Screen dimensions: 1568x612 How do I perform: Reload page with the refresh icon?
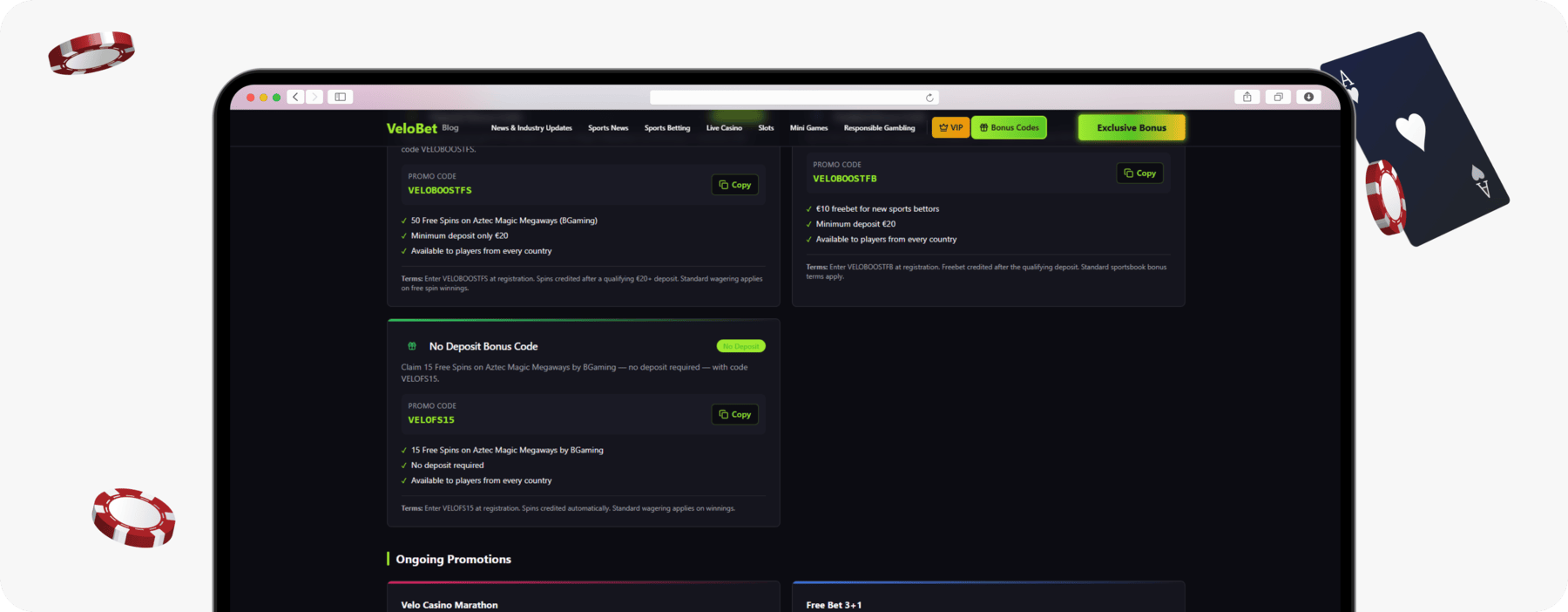(x=929, y=98)
